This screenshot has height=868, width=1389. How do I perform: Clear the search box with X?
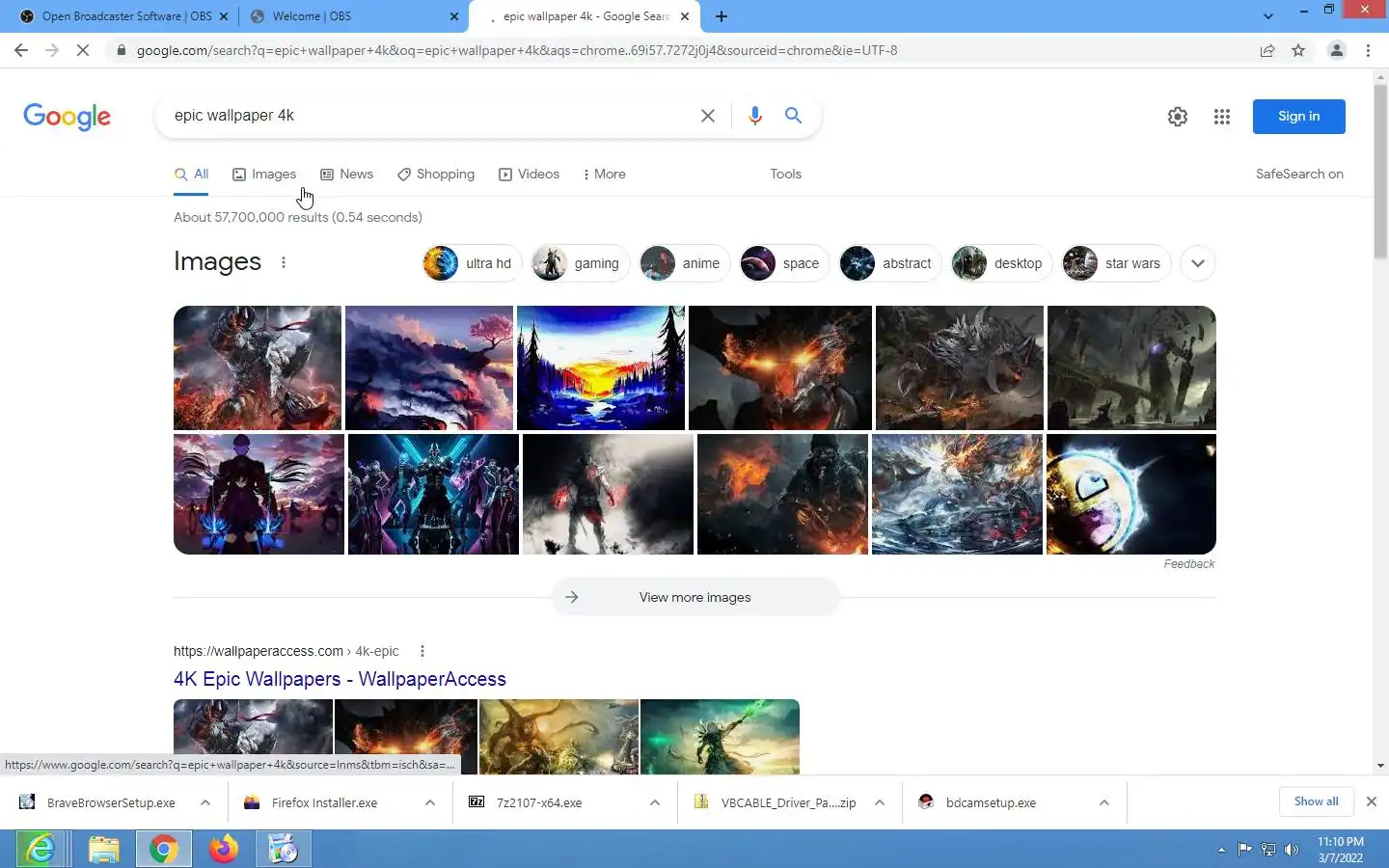click(x=707, y=116)
